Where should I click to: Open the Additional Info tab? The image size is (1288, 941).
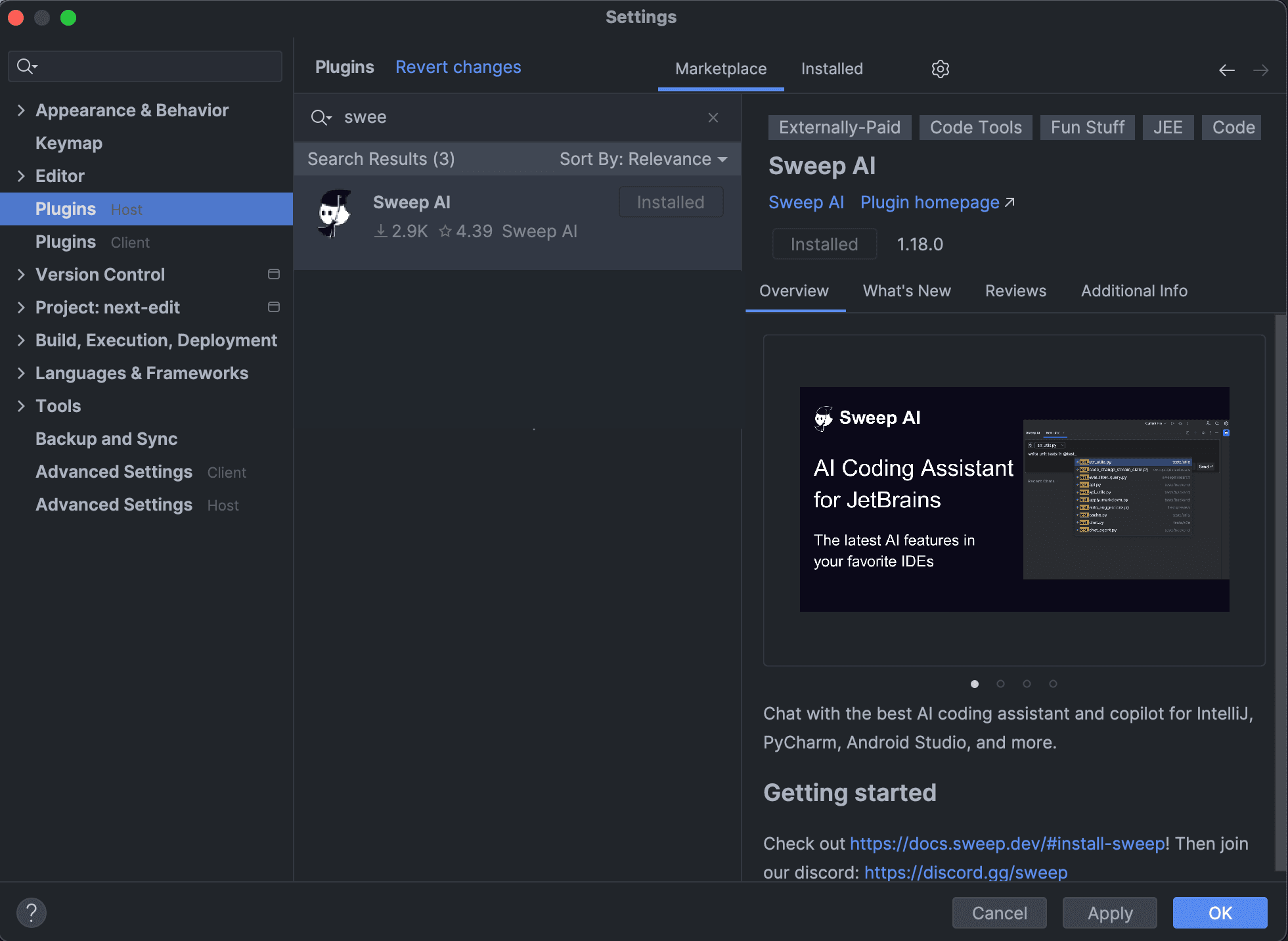pyautogui.click(x=1134, y=291)
